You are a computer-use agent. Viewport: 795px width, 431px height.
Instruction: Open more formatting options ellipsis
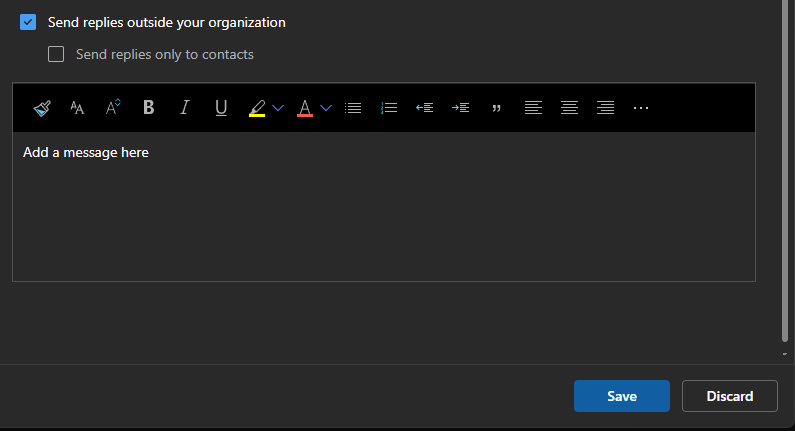[641, 108]
